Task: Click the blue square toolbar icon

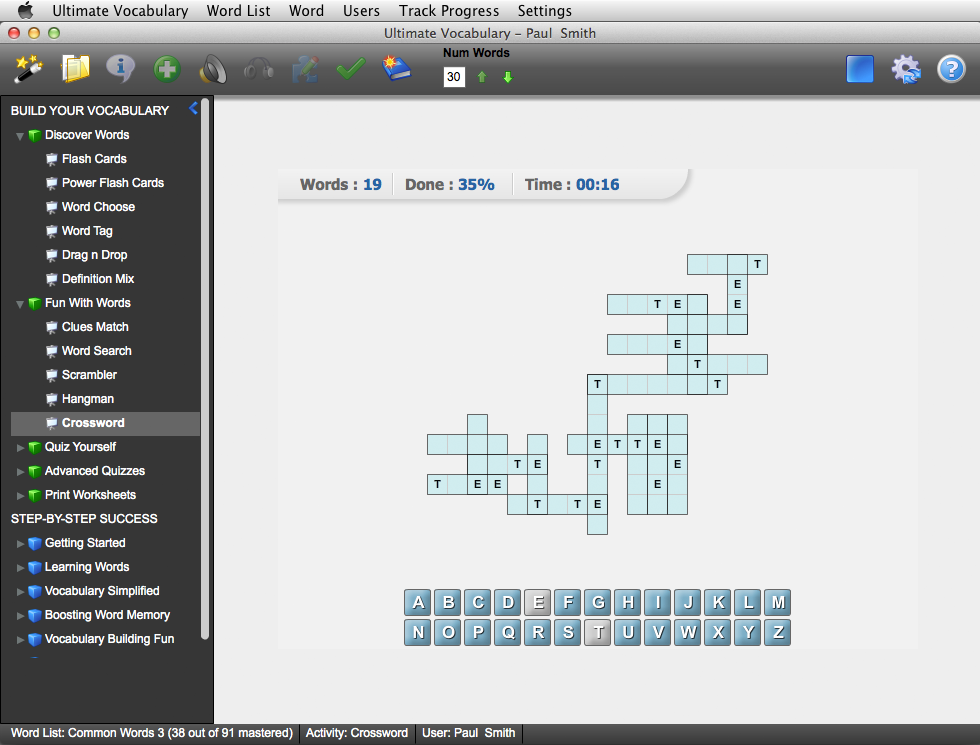Action: pos(860,69)
